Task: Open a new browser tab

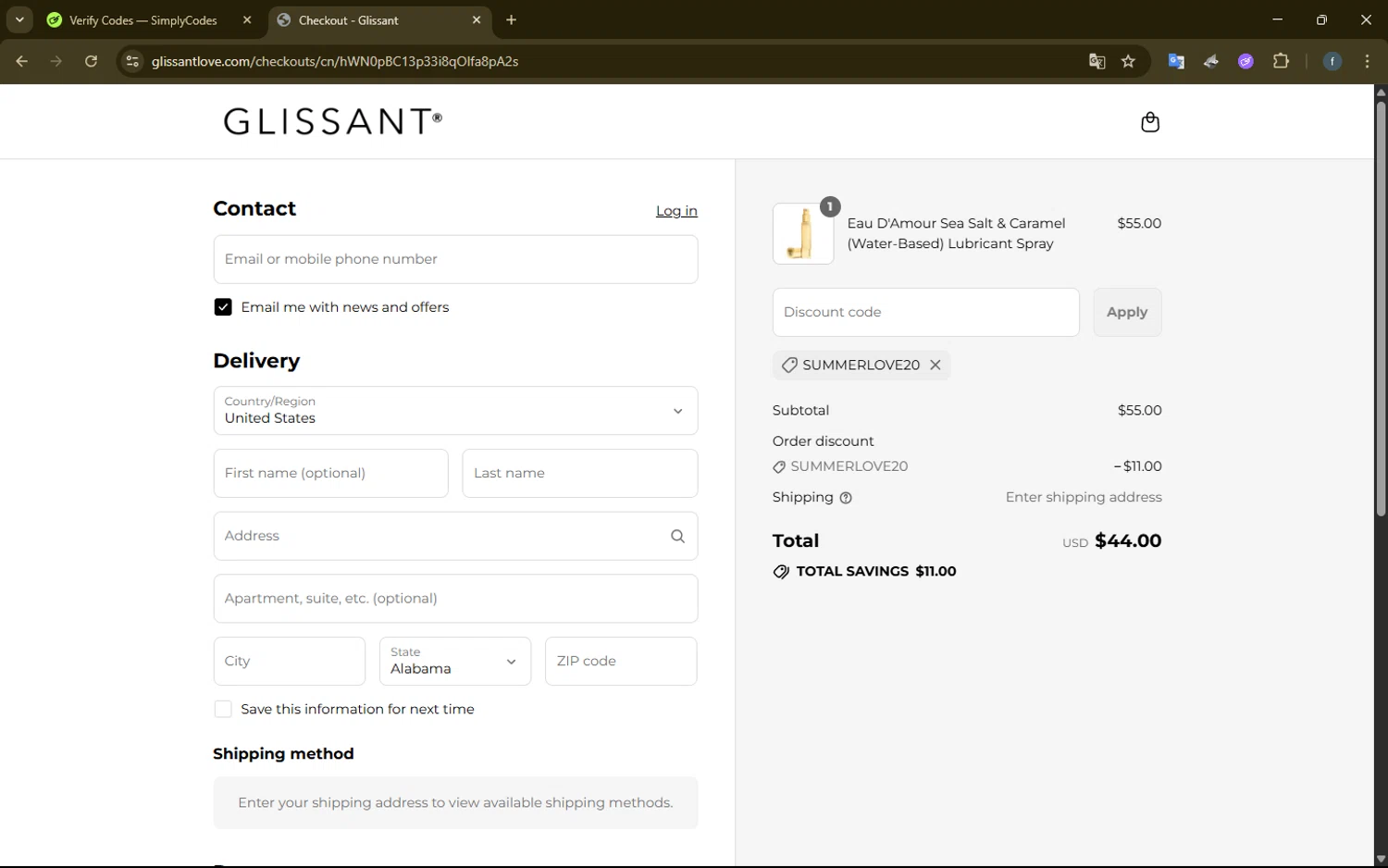Action: tap(511, 19)
